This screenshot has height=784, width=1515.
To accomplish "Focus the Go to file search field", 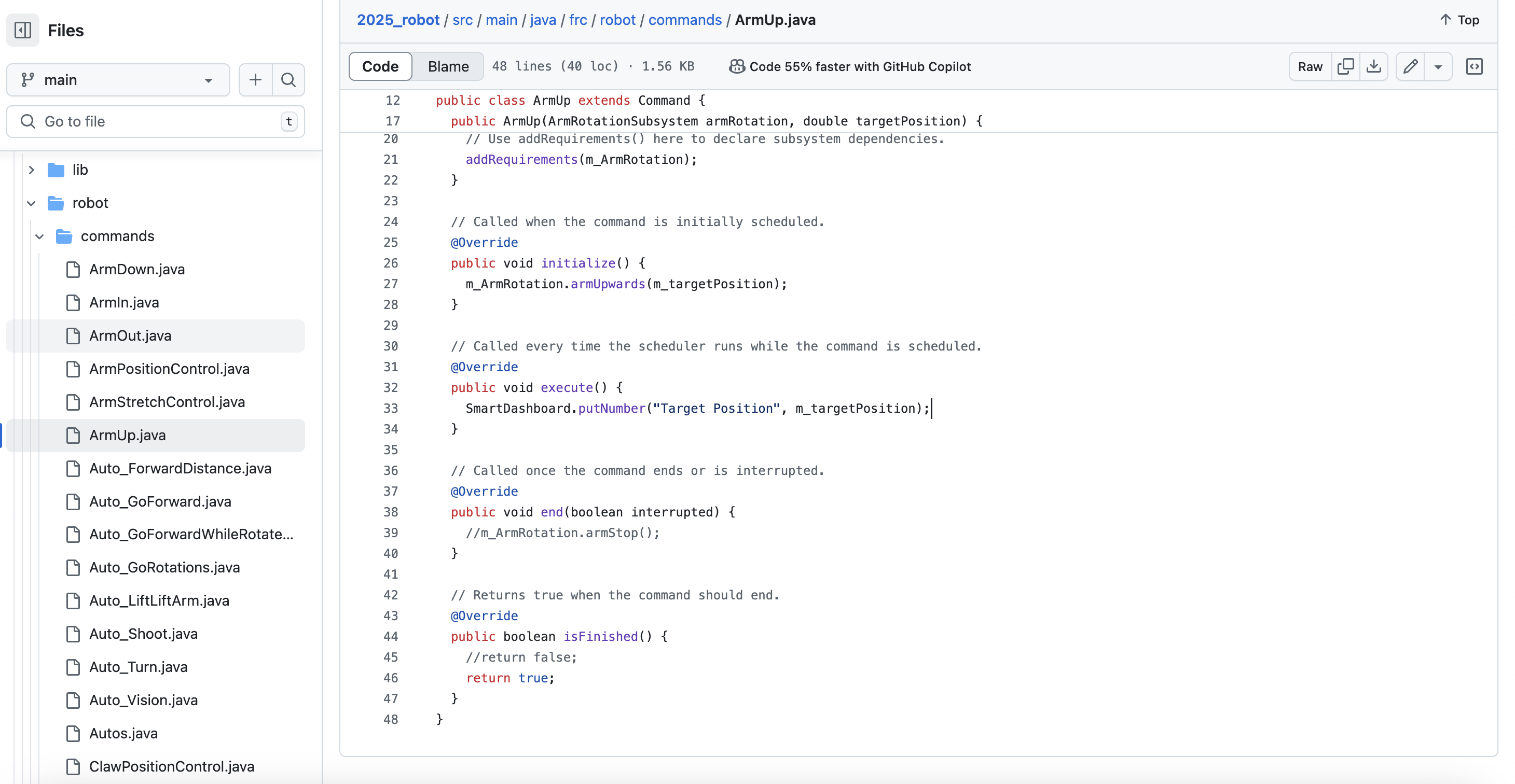I will (155, 122).
